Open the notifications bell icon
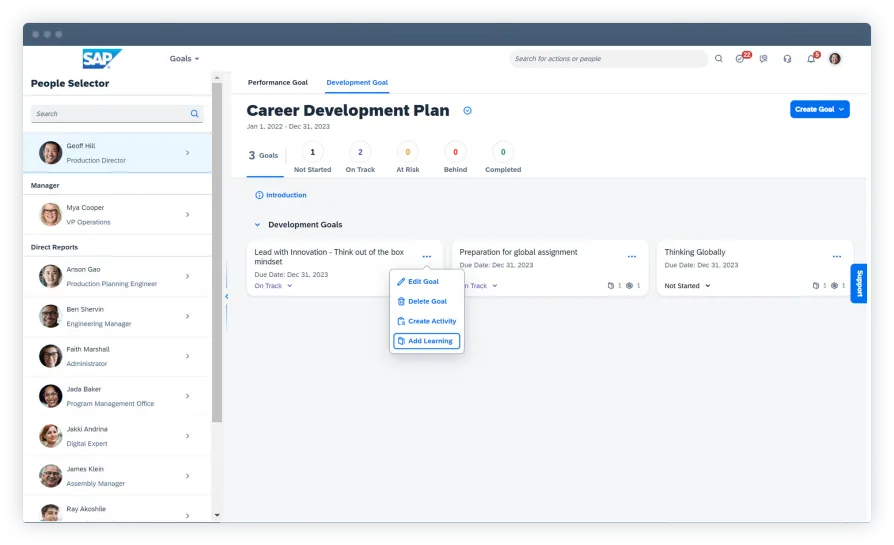Viewport: 894px width, 545px height. click(811, 59)
